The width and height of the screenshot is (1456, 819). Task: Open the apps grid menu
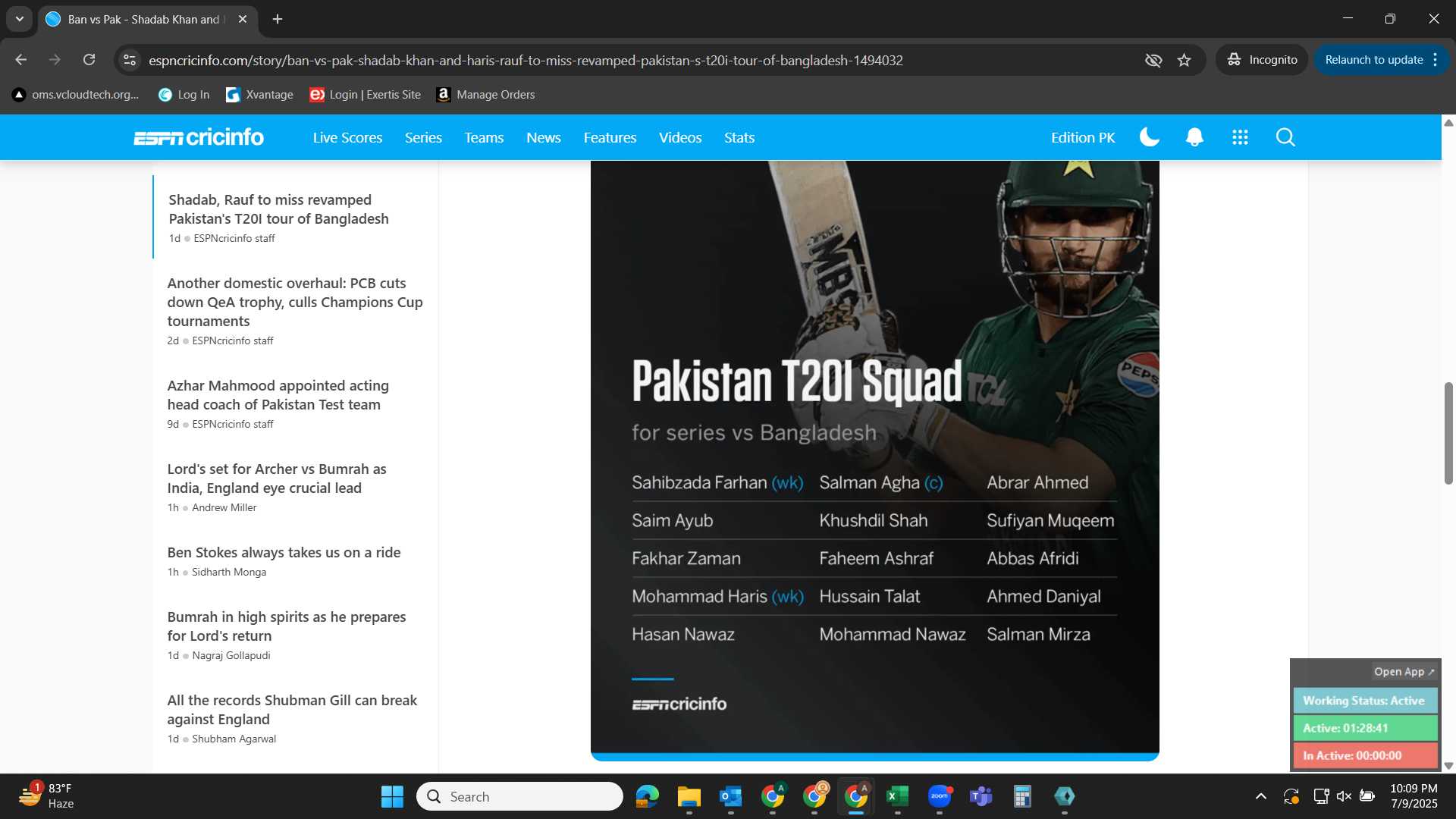click(x=1240, y=137)
